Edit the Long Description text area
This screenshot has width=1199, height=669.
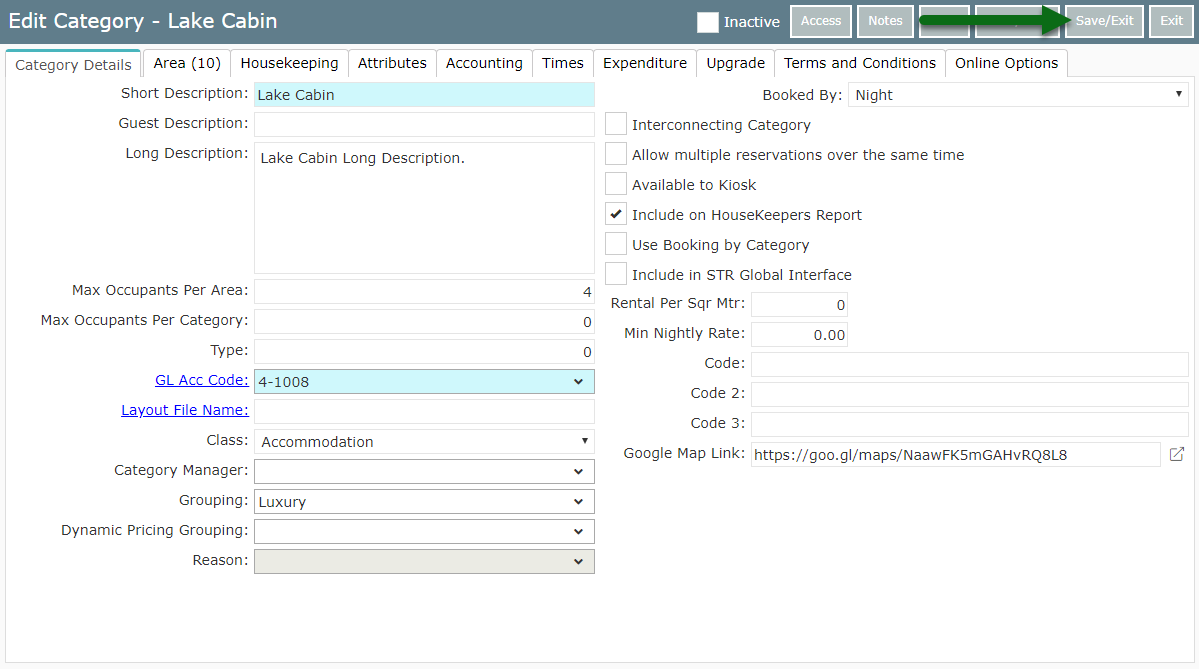tap(424, 208)
